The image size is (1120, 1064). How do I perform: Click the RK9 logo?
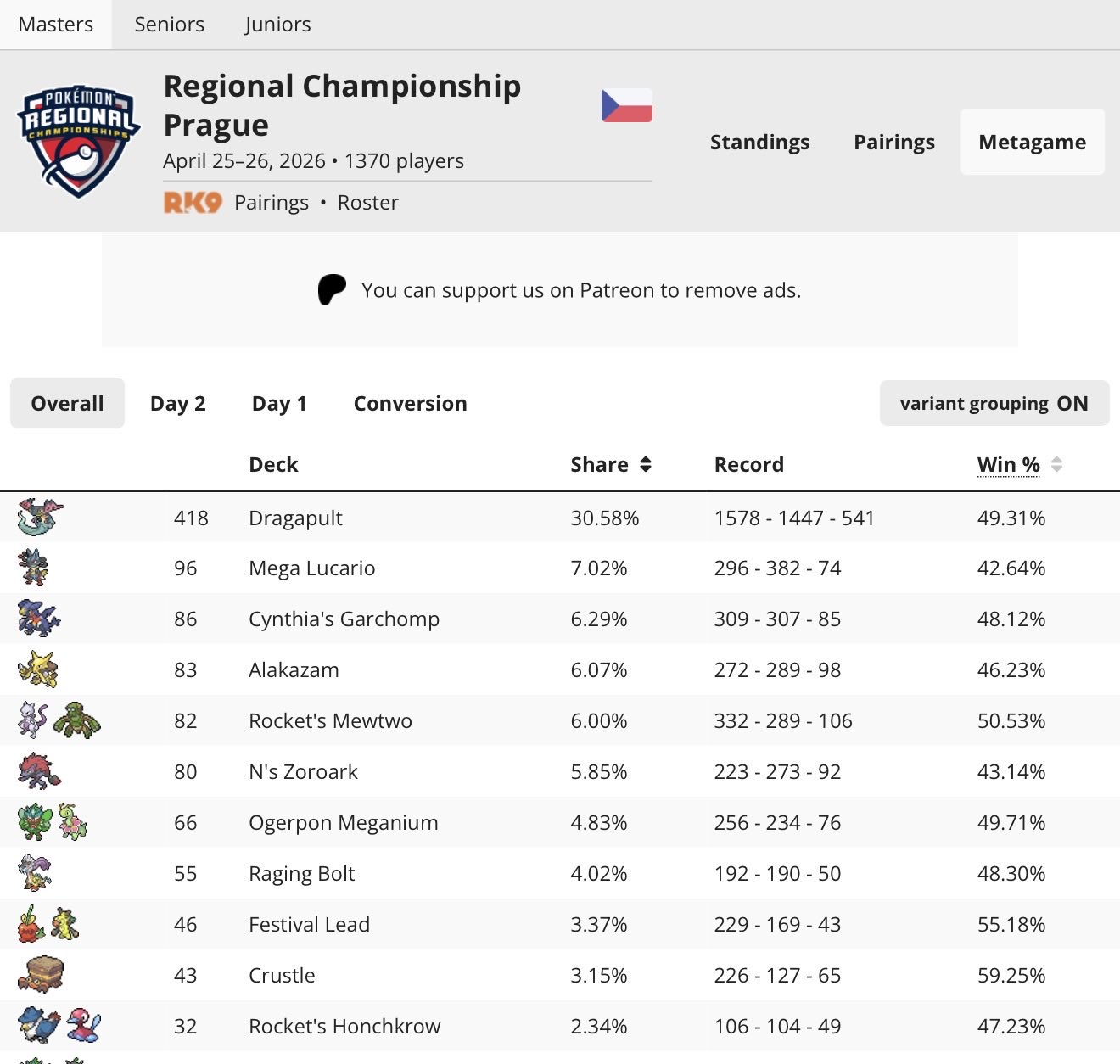[193, 203]
